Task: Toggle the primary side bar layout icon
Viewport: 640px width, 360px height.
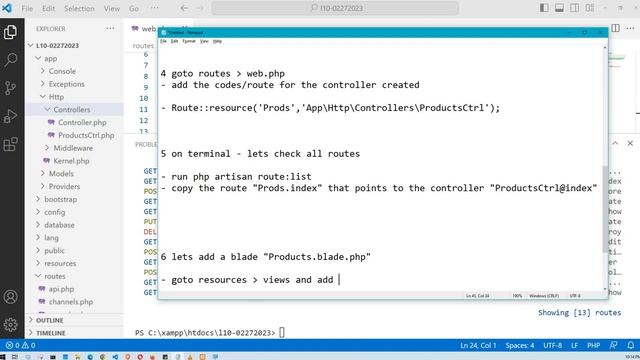Action: tap(544, 8)
